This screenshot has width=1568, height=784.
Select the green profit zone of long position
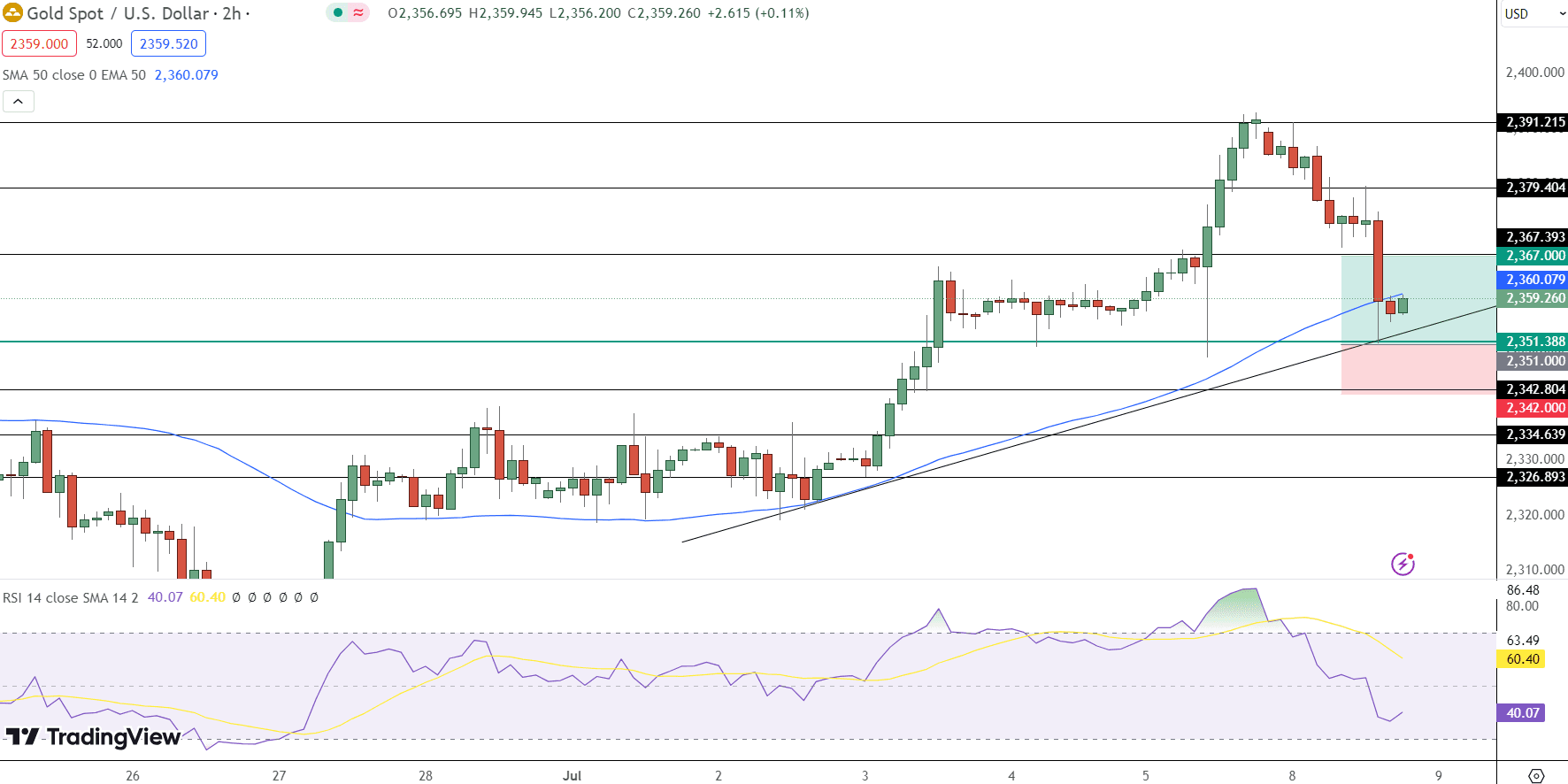1418,299
